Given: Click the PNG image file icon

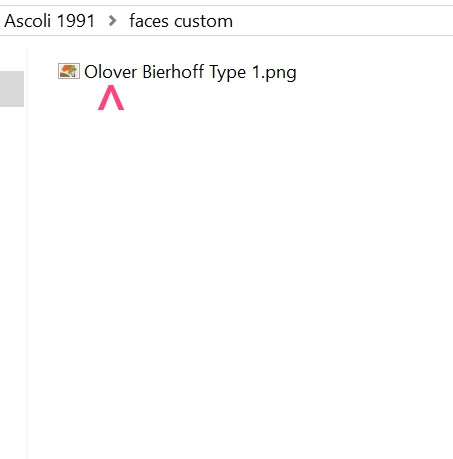Looking at the screenshot, I should coord(69,71).
